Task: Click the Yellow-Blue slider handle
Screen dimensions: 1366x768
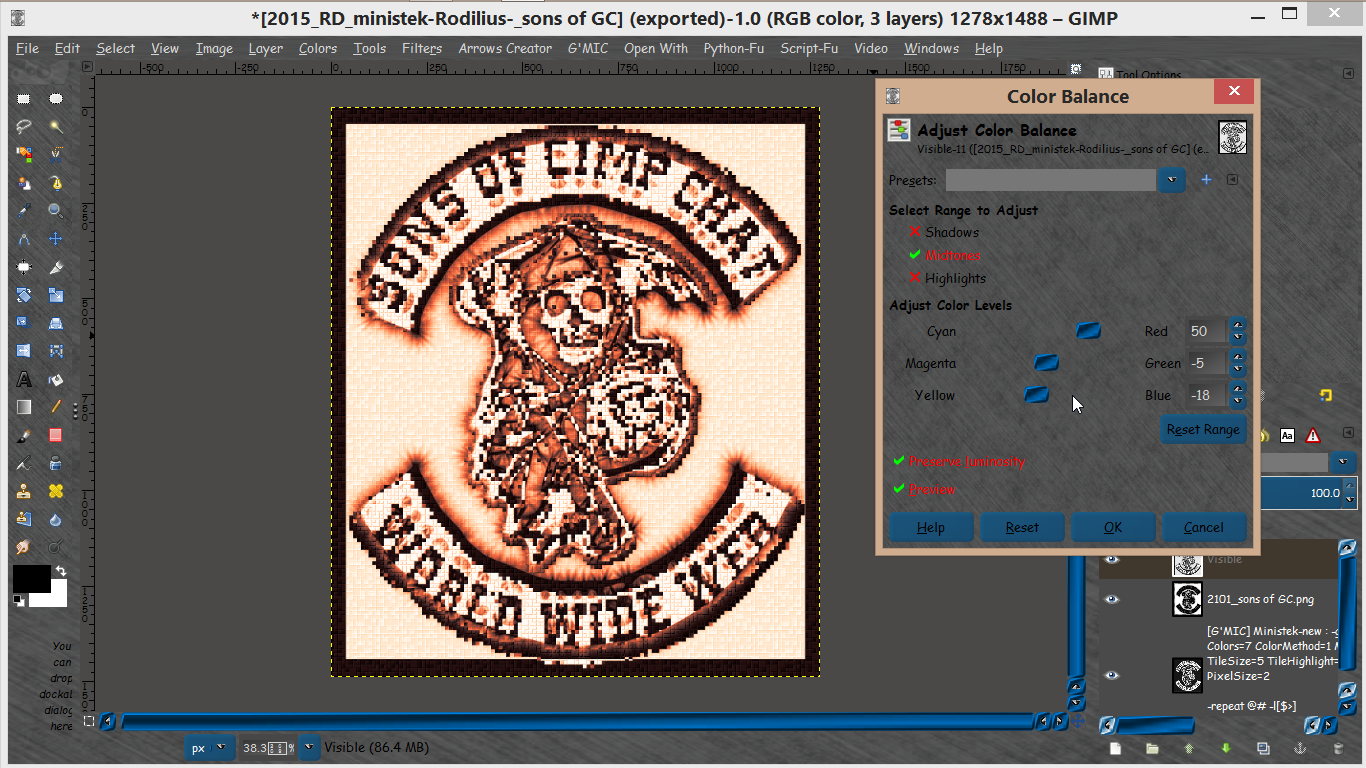Action: tap(1037, 395)
